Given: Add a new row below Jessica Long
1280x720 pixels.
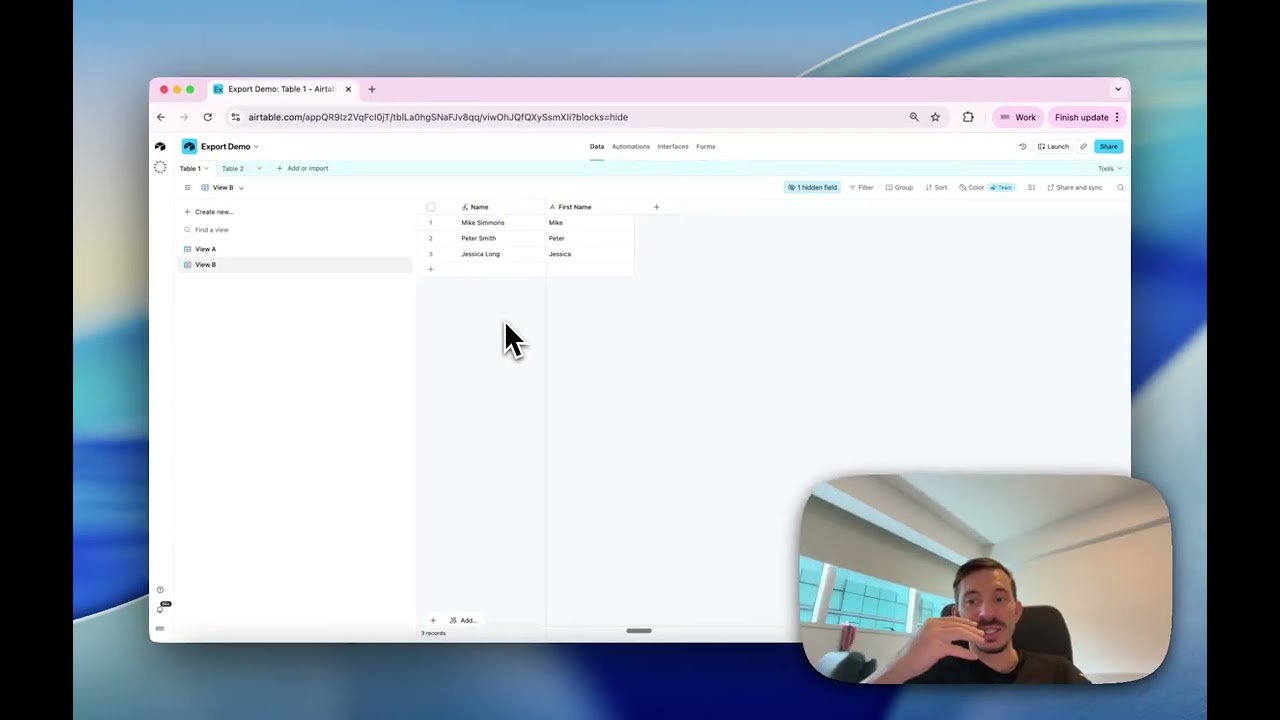Looking at the screenshot, I should (x=431, y=269).
